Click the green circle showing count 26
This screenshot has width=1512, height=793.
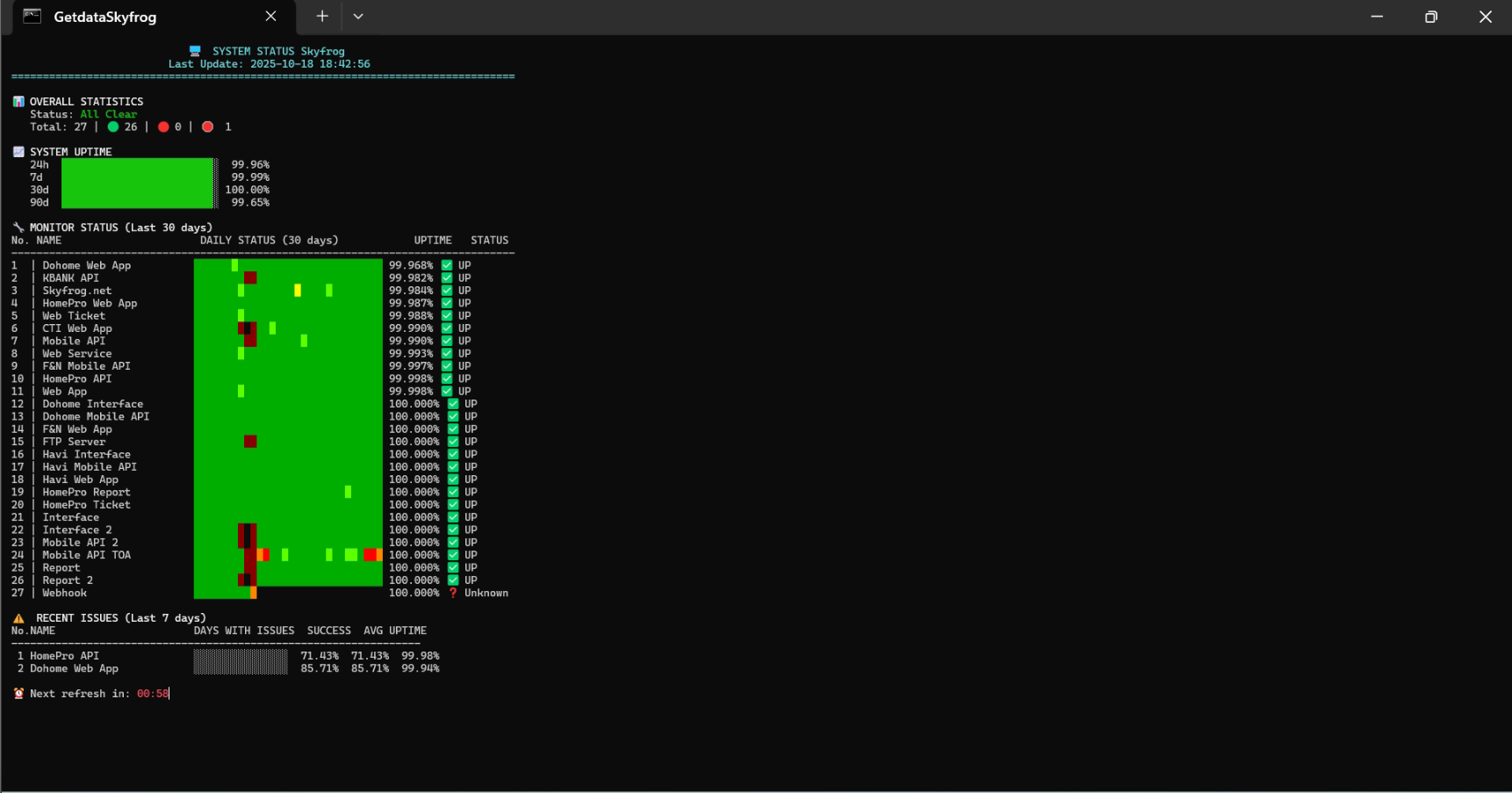112,126
